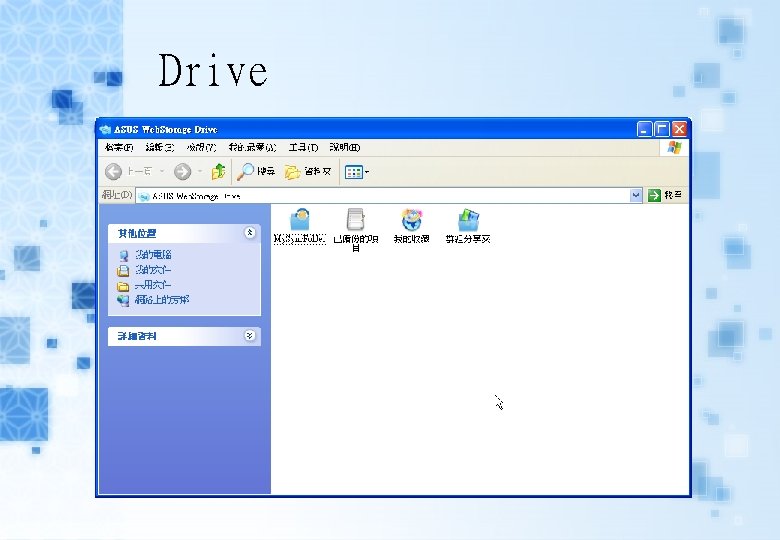780x540 pixels.
Task: Open the Back button history dropdown arrow
Action: (x=162, y=172)
